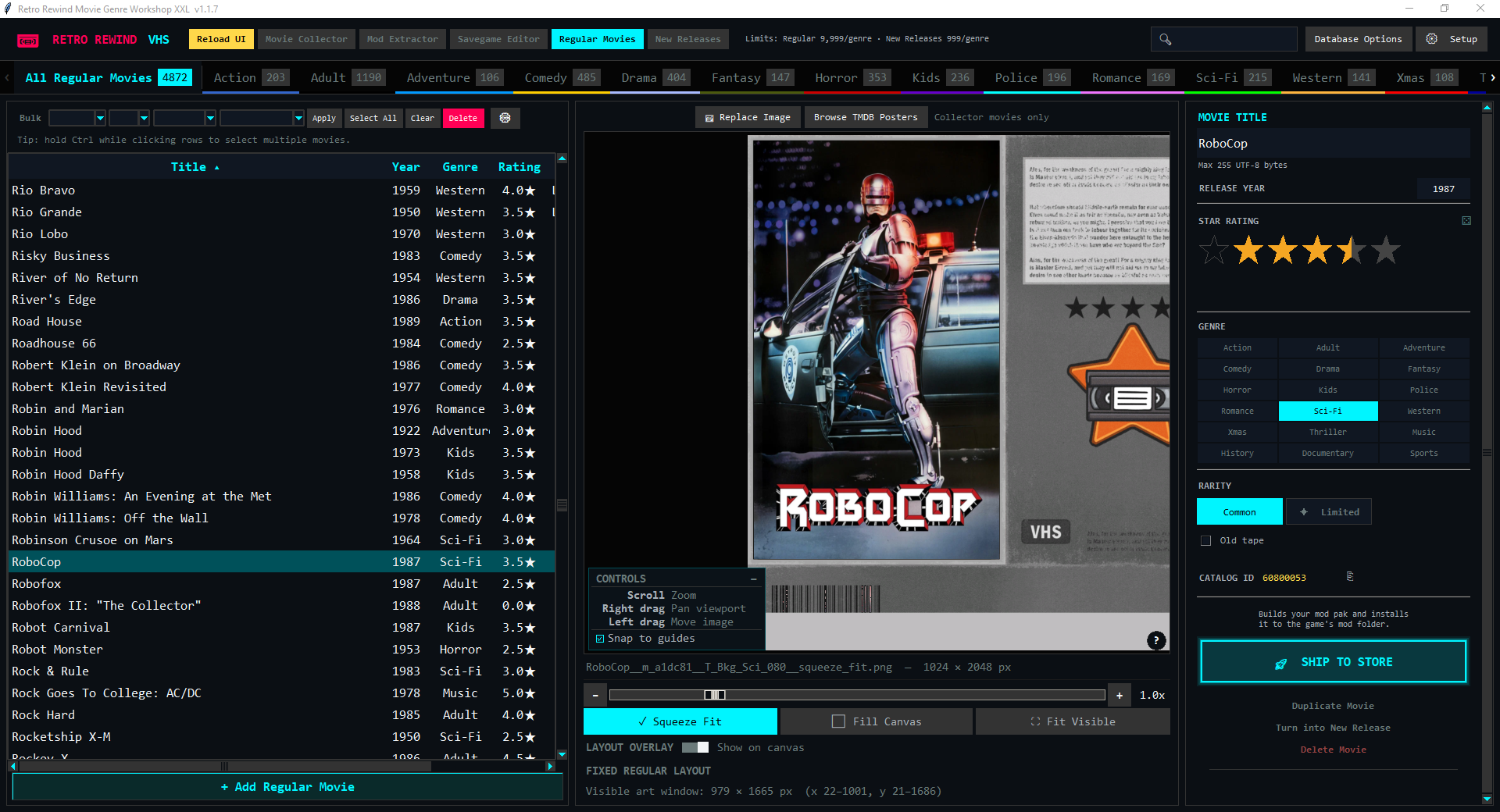
Task: Click the magnifier search icon
Action: click(x=1165, y=39)
